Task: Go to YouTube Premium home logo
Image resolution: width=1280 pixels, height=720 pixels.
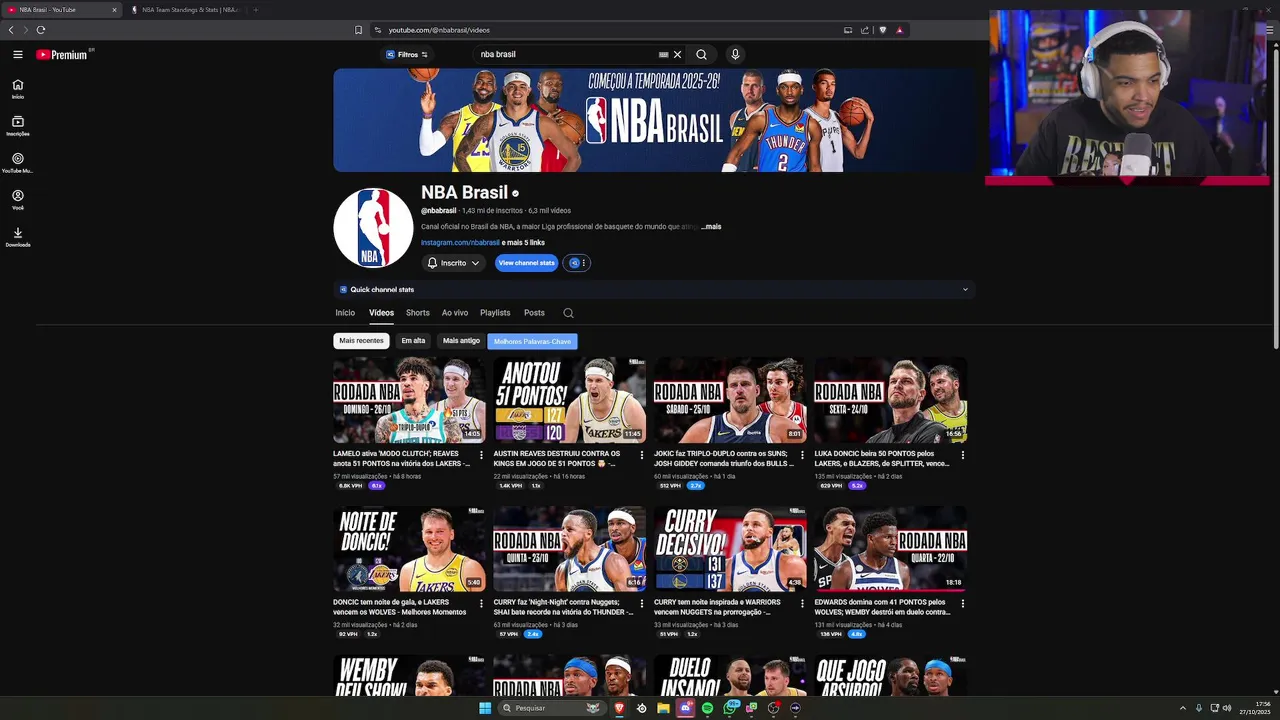Action: coord(64,55)
